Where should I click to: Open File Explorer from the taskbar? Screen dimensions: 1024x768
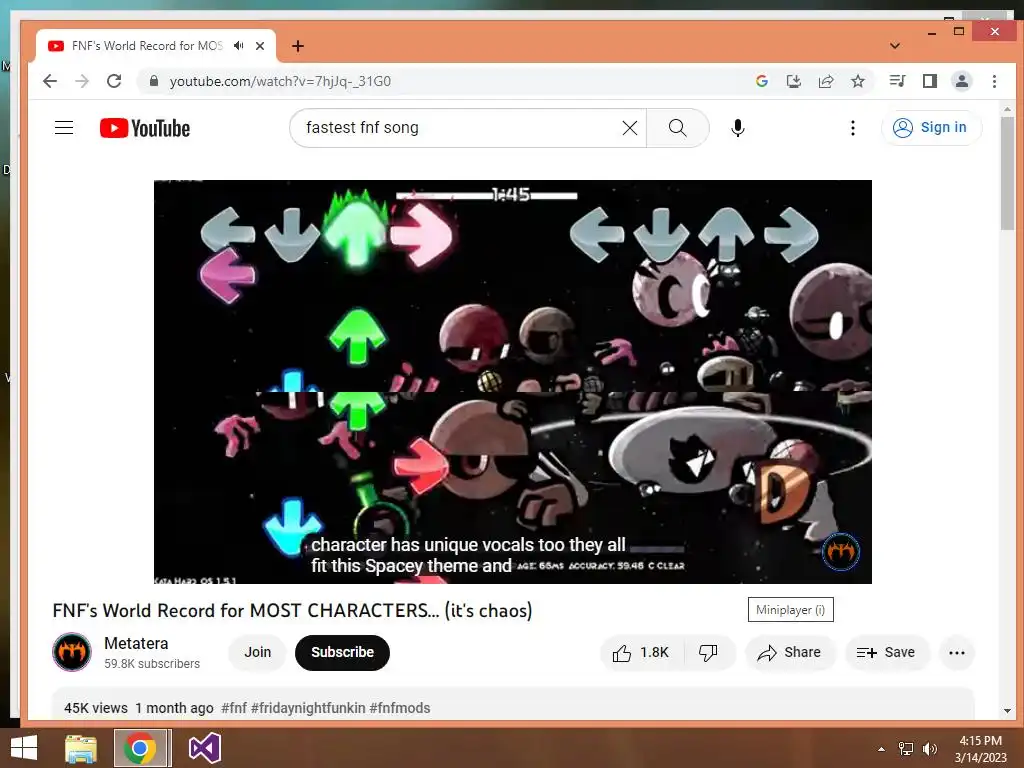coord(81,748)
